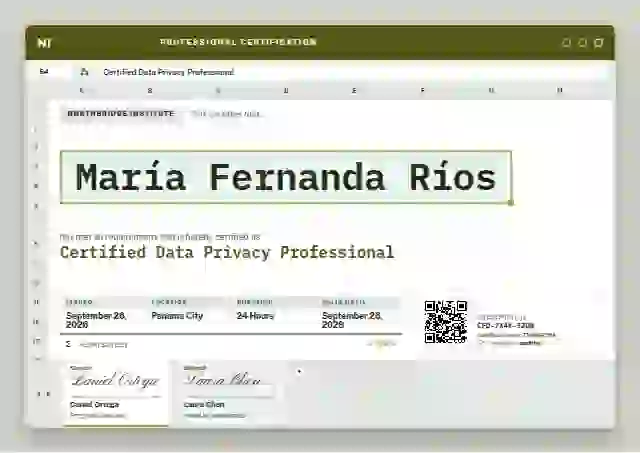Select column B header
The image size is (640, 453).
tap(150, 90)
